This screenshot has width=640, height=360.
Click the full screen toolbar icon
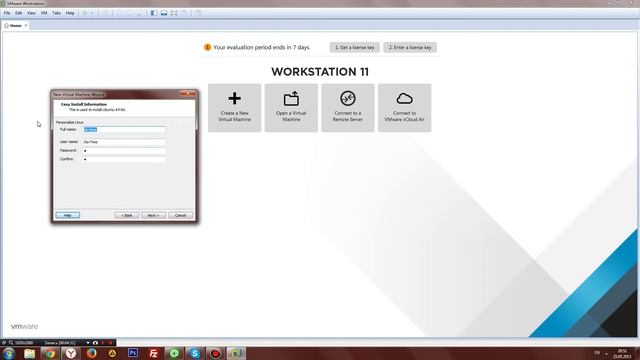point(174,13)
